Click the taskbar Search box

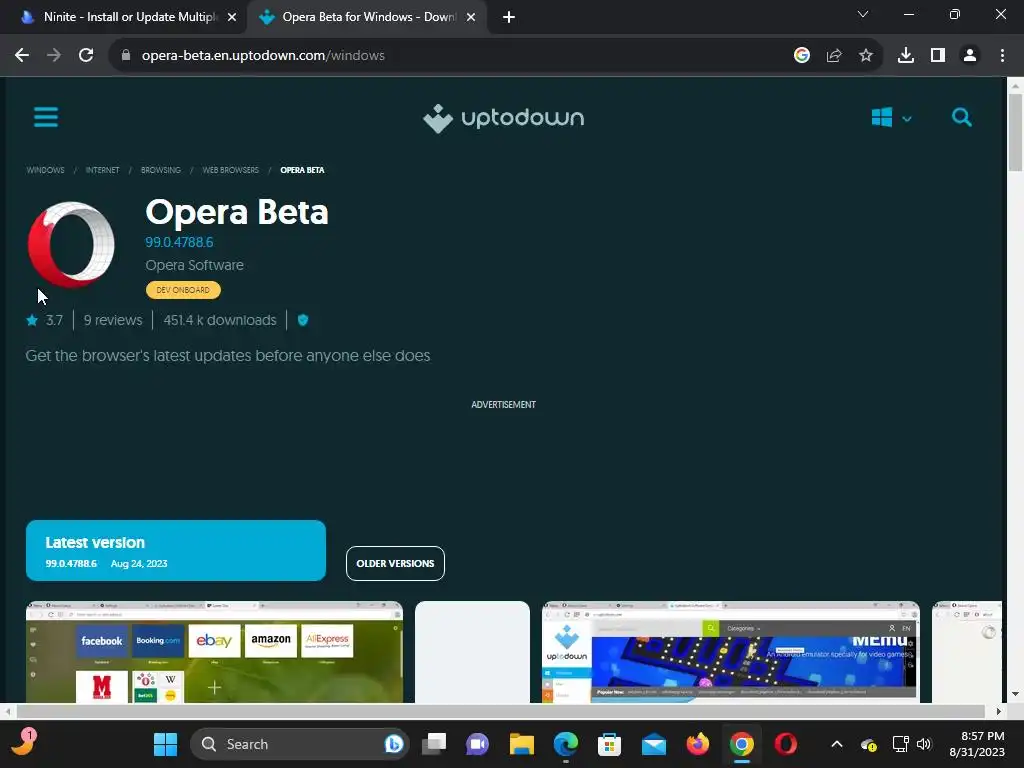pyautogui.click(x=299, y=744)
